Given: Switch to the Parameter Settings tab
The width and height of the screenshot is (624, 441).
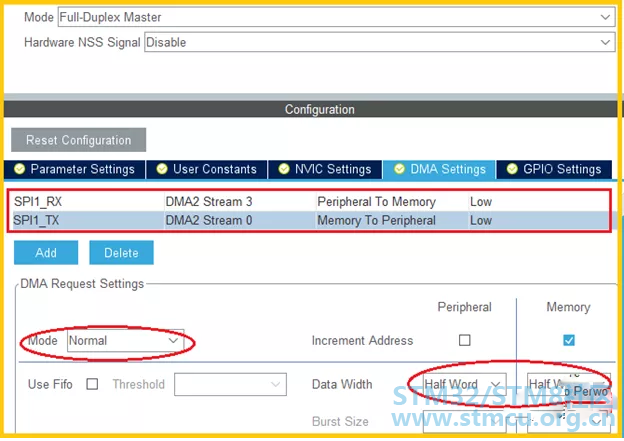Looking at the screenshot, I should (x=75, y=170).
